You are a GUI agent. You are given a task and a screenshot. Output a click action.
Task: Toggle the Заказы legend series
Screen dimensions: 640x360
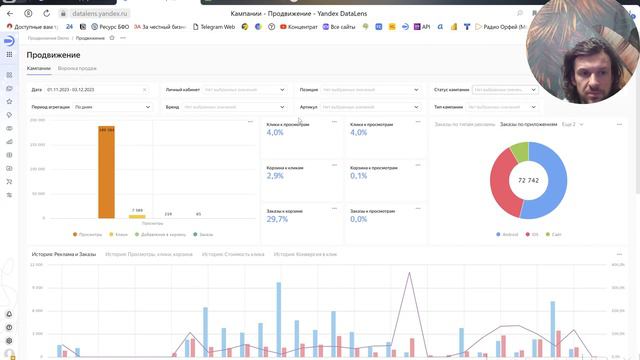pyautogui.click(x=203, y=235)
